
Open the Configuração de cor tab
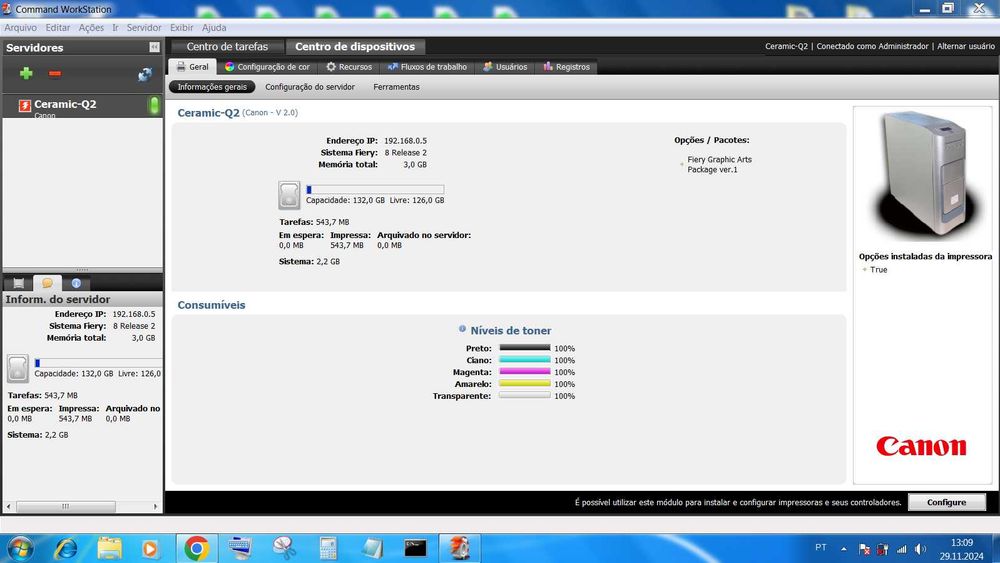[x=267, y=66]
